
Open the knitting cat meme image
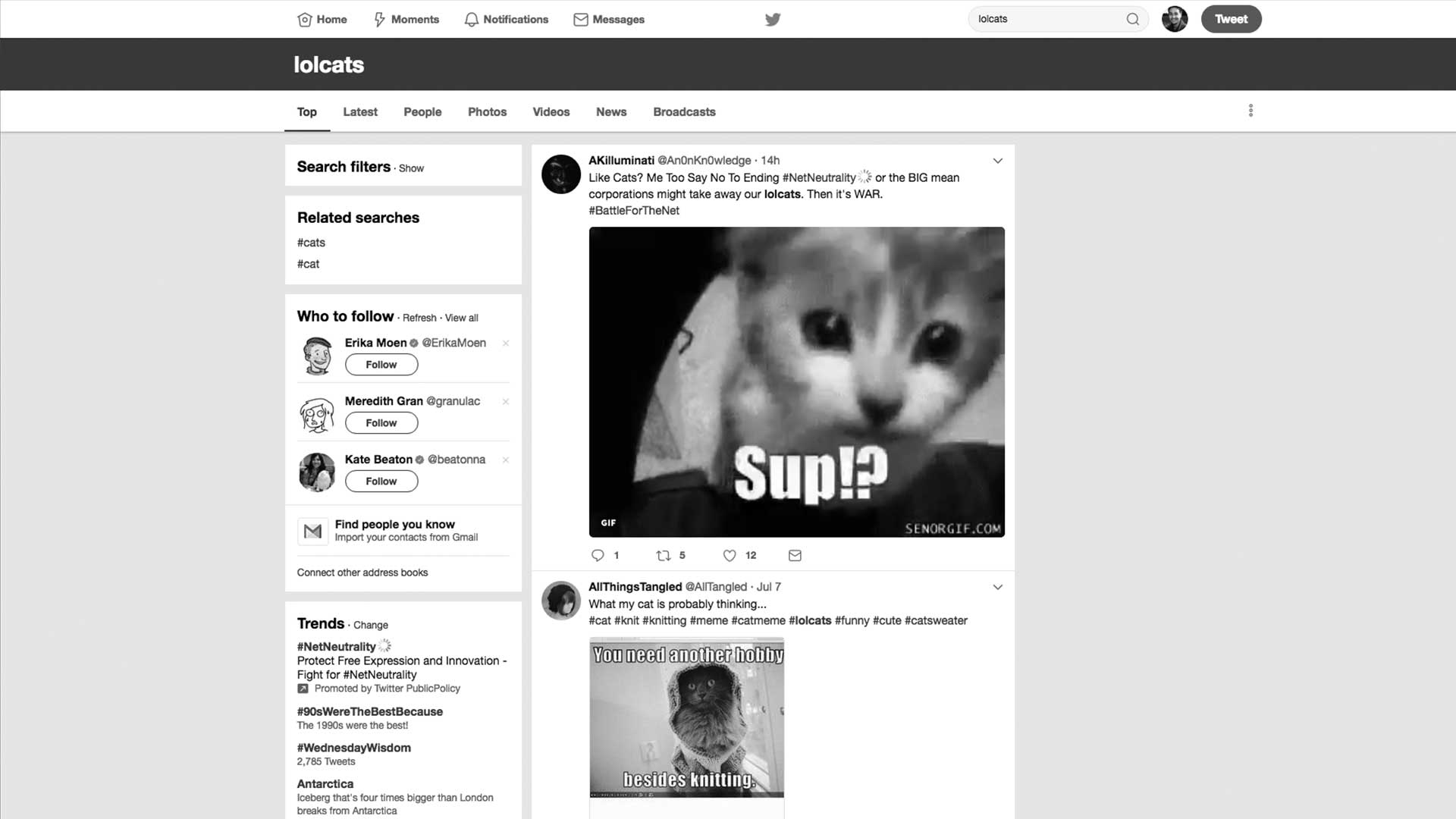[687, 717]
